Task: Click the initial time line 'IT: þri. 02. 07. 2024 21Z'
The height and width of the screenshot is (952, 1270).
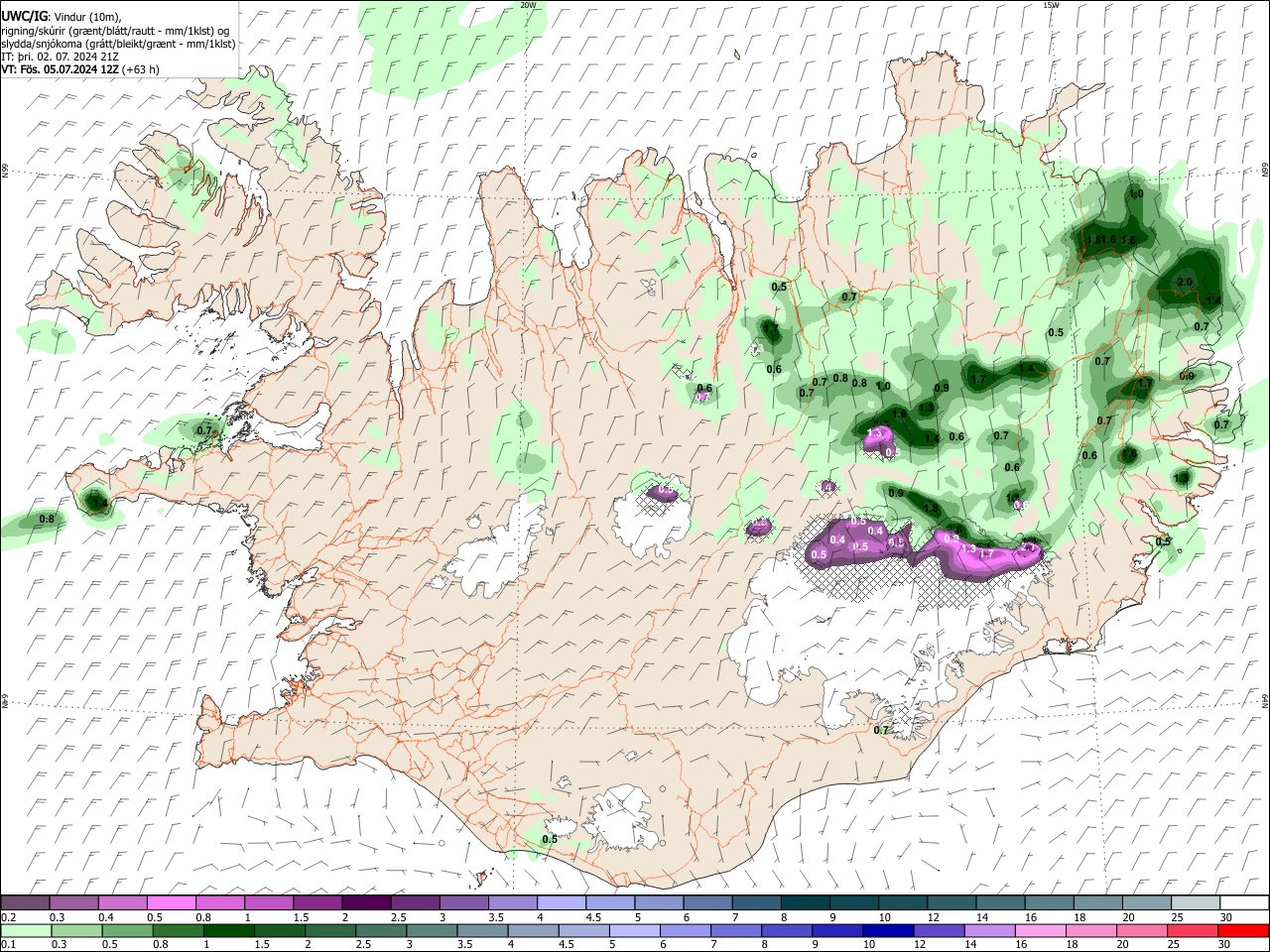Action: click(61, 57)
